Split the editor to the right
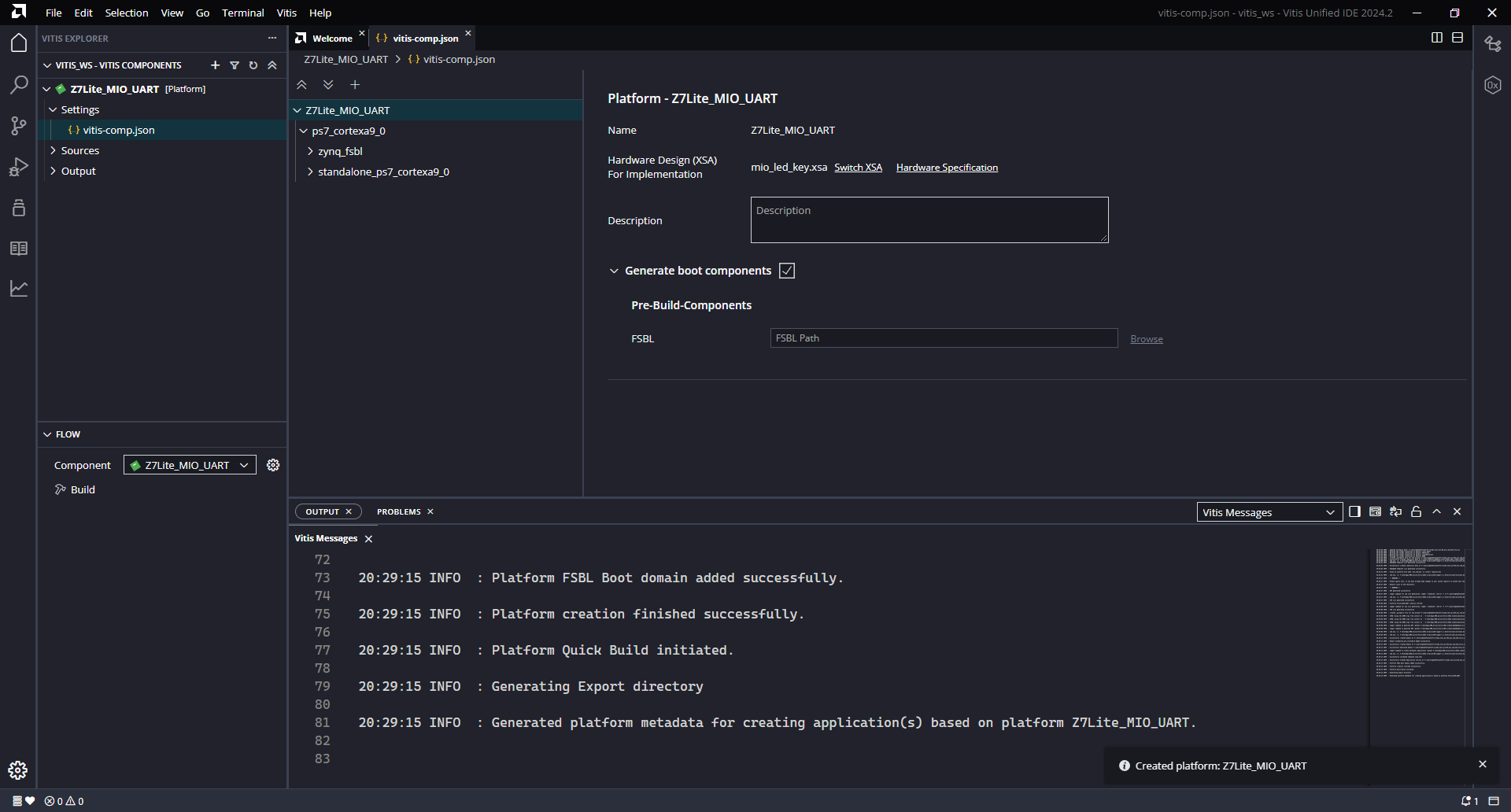1511x812 pixels. coord(1437,38)
